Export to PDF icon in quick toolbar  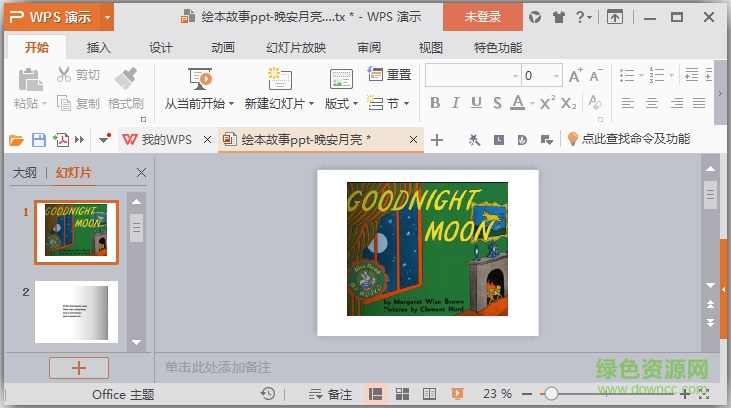[x=61, y=140]
